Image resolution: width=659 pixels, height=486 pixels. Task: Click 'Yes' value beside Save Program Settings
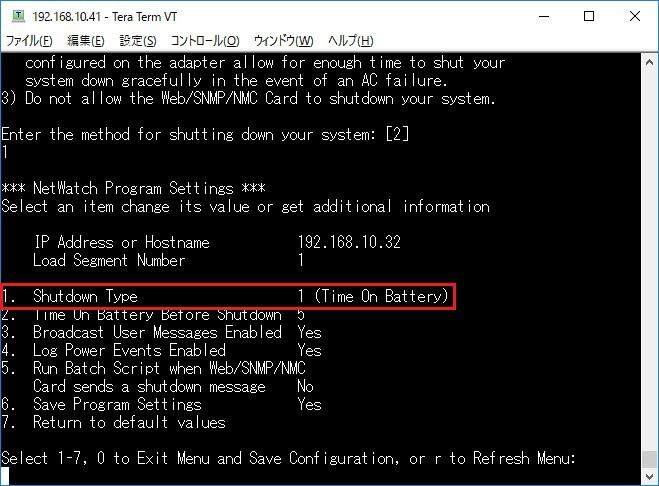coord(309,404)
